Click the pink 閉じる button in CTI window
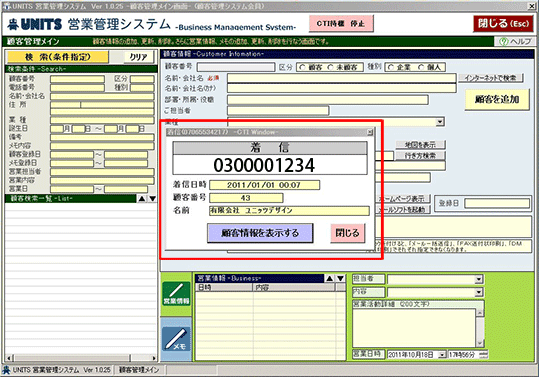This screenshot has height=377, width=539. [348, 233]
